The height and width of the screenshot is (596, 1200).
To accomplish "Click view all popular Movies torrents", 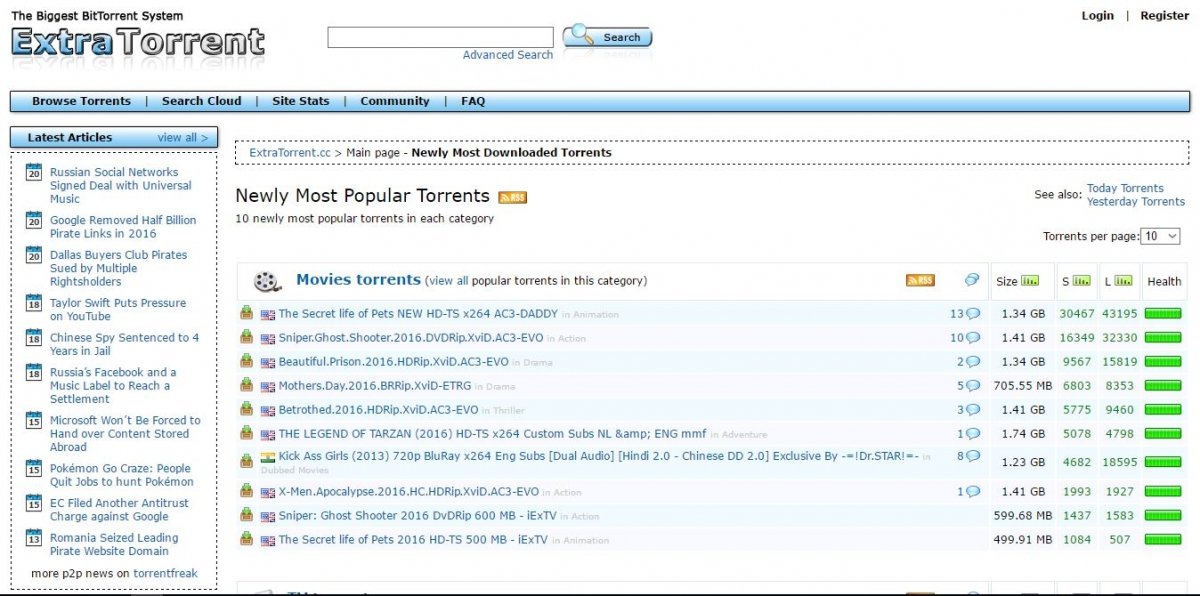I will [x=448, y=281].
